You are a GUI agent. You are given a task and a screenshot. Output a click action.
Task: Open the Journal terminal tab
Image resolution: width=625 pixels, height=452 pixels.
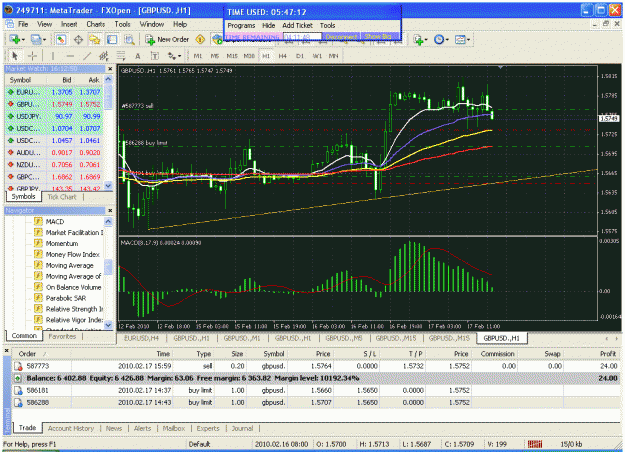[x=242, y=428]
